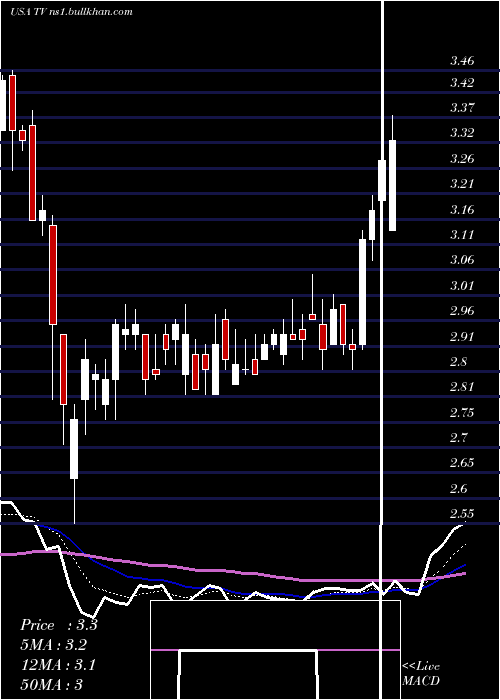
Task: Click the 5MA : 3.2 readout
Action: [54, 645]
